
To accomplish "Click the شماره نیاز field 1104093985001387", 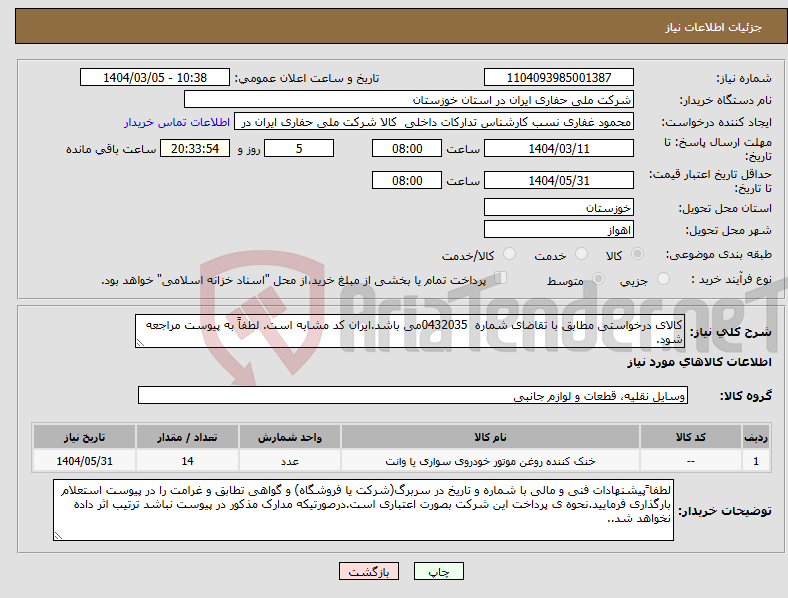I will (559, 77).
